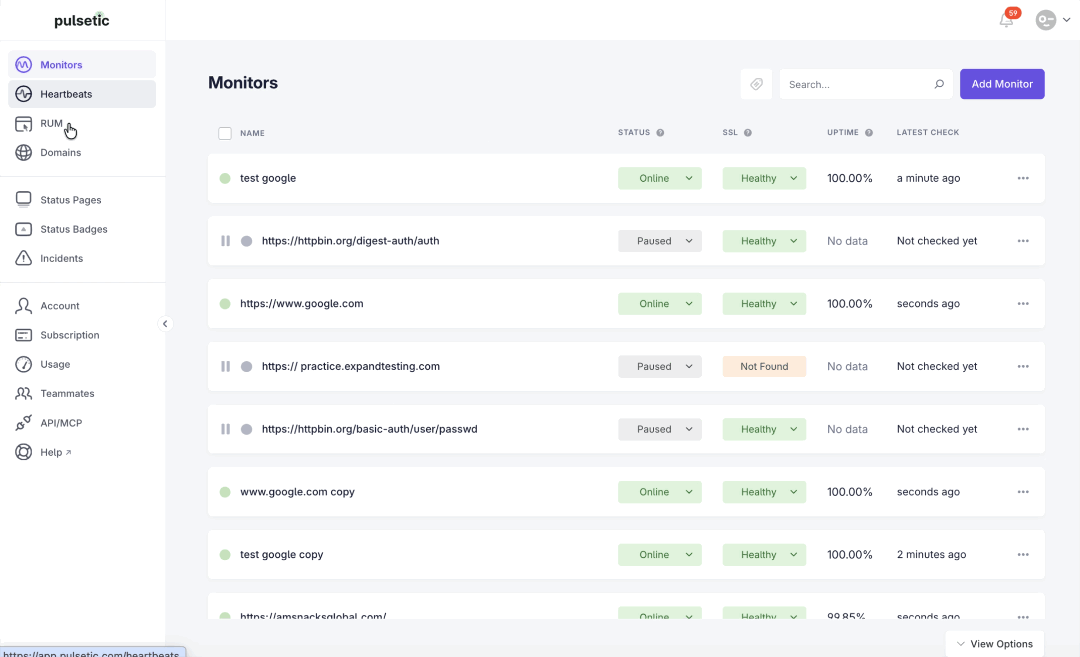This screenshot has height=657, width=1080.
Task: Click the UPTIME column help icon
Action: click(x=869, y=133)
